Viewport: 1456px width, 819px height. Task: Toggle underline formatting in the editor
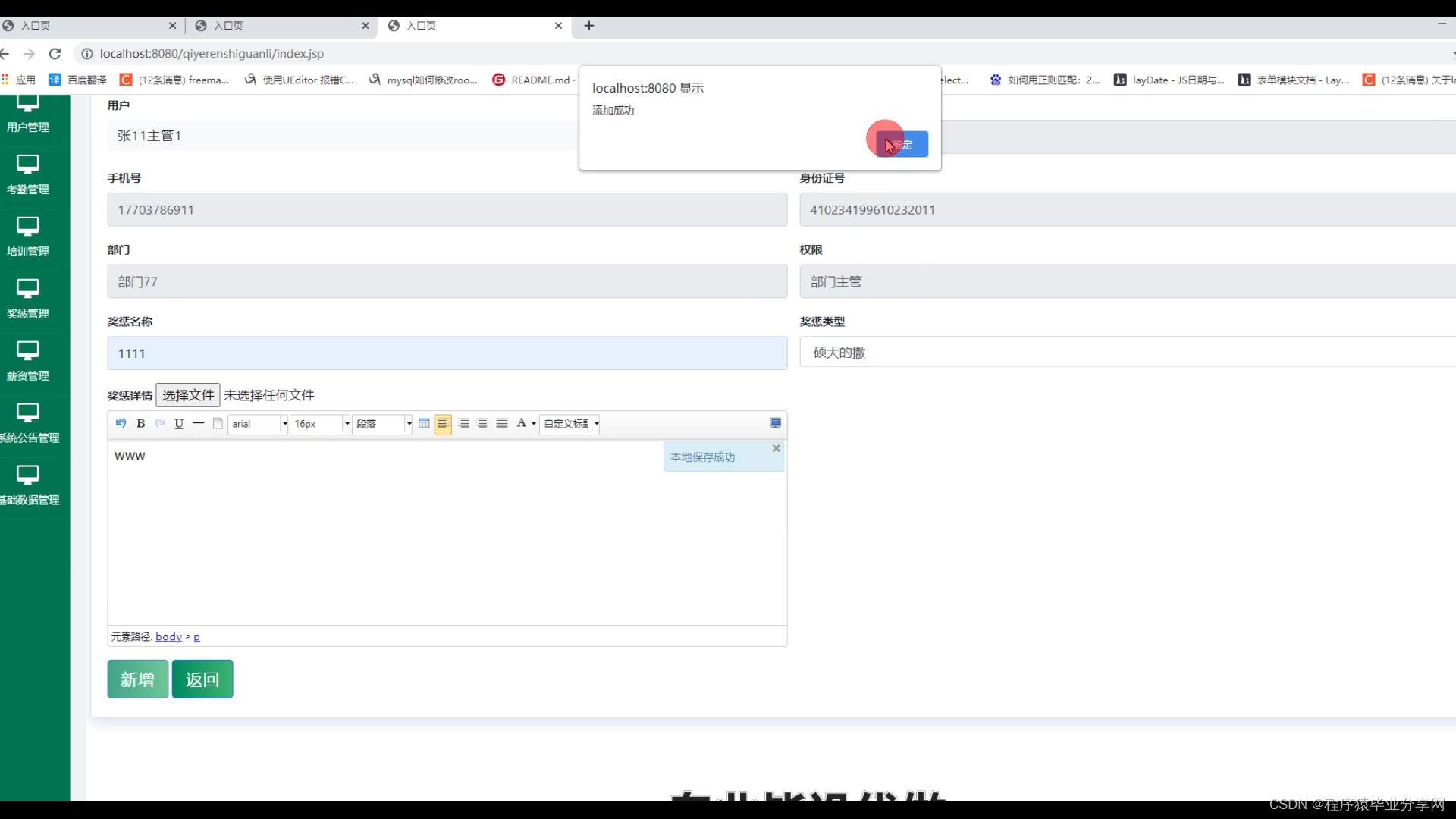[x=179, y=423]
